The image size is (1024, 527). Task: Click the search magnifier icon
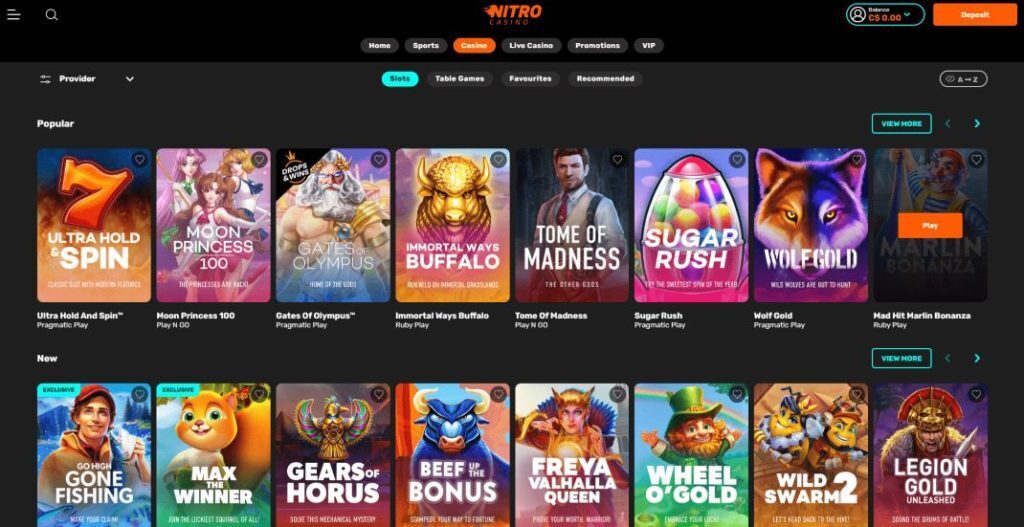pyautogui.click(x=52, y=14)
